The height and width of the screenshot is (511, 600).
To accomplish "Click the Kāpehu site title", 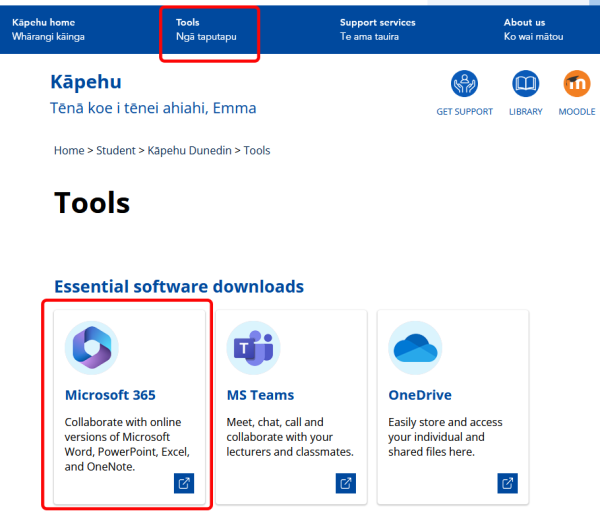I will [86, 82].
